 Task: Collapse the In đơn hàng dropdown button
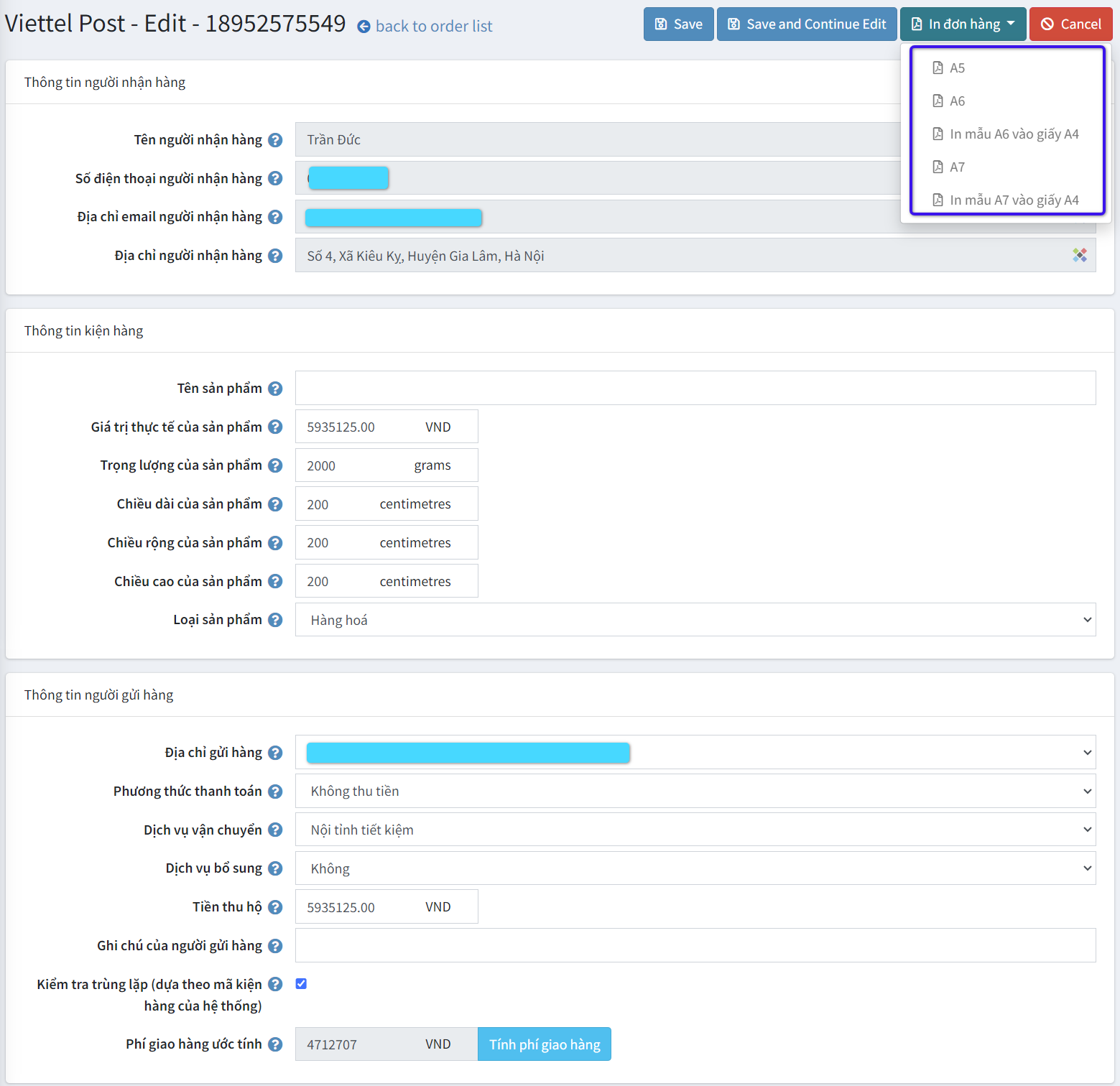click(963, 24)
